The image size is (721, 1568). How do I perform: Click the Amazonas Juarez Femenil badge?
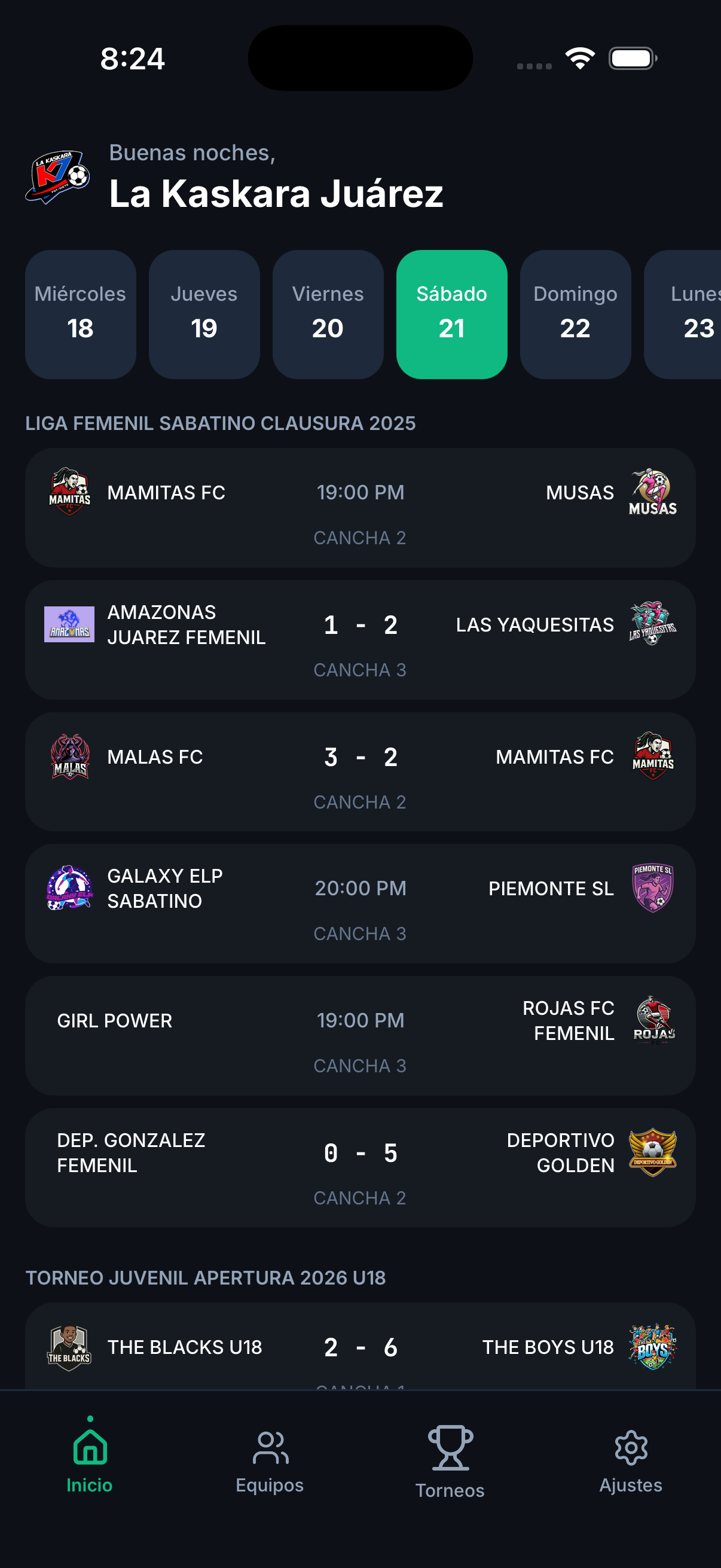tap(69, 624)
